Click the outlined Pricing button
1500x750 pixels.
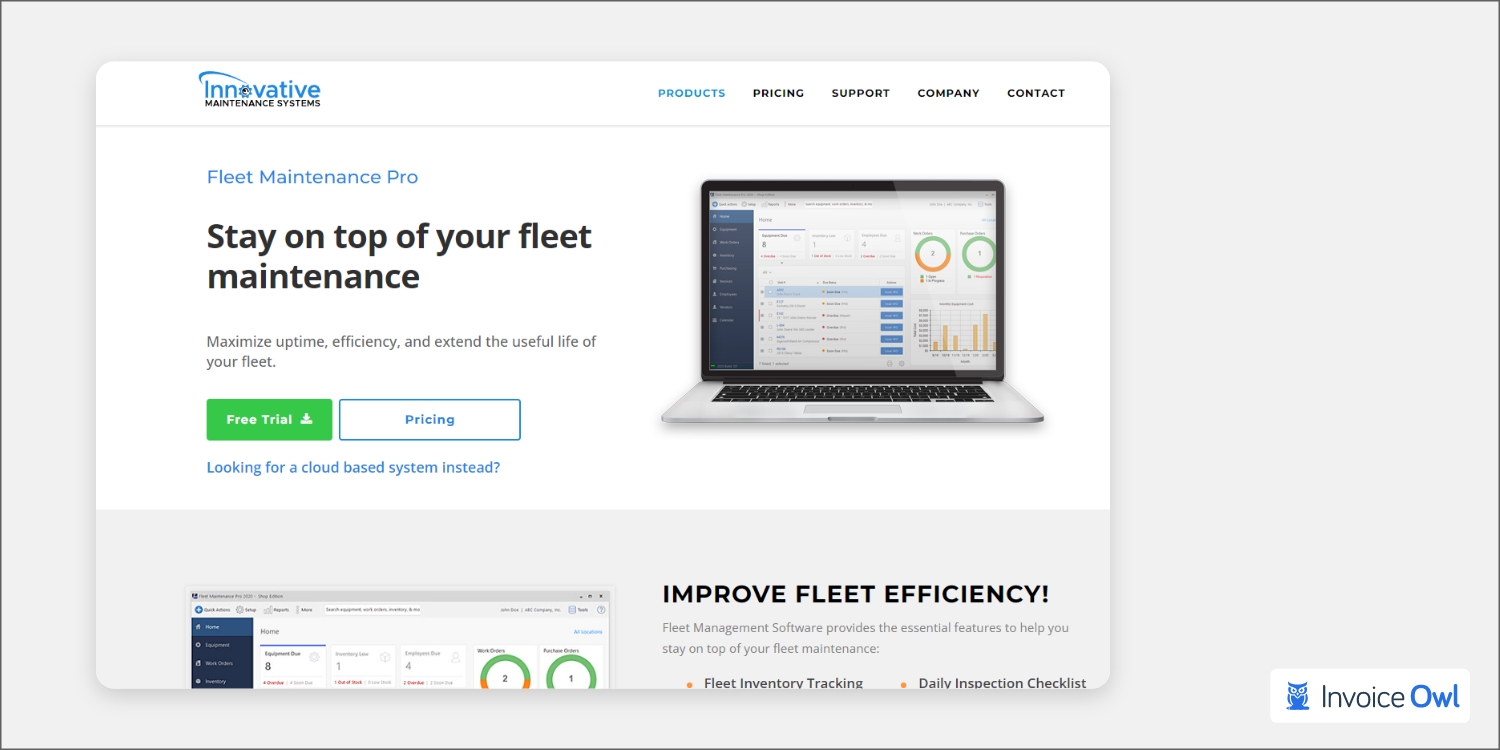point(429,420)
